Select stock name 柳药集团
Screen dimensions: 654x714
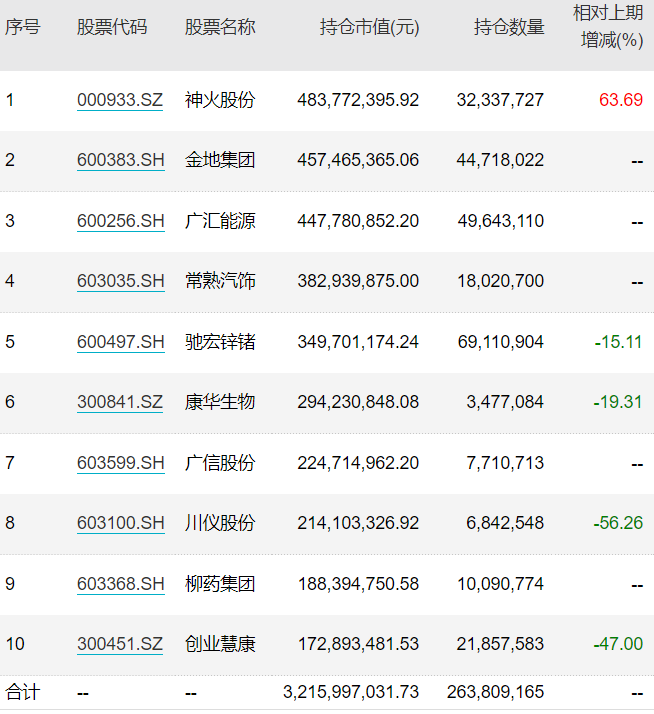[x=220, y=584]
